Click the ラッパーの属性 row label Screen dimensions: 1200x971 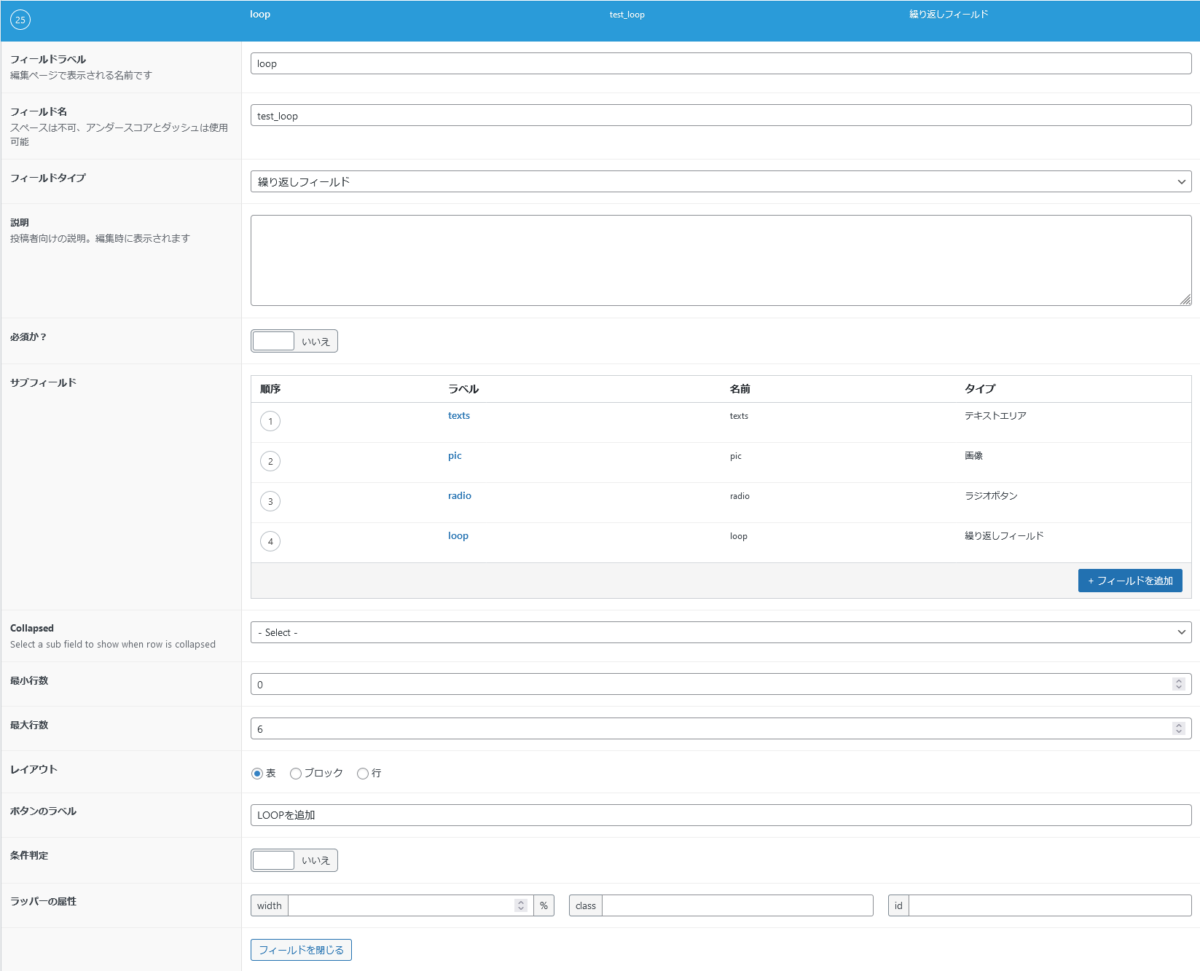(43, 902)
